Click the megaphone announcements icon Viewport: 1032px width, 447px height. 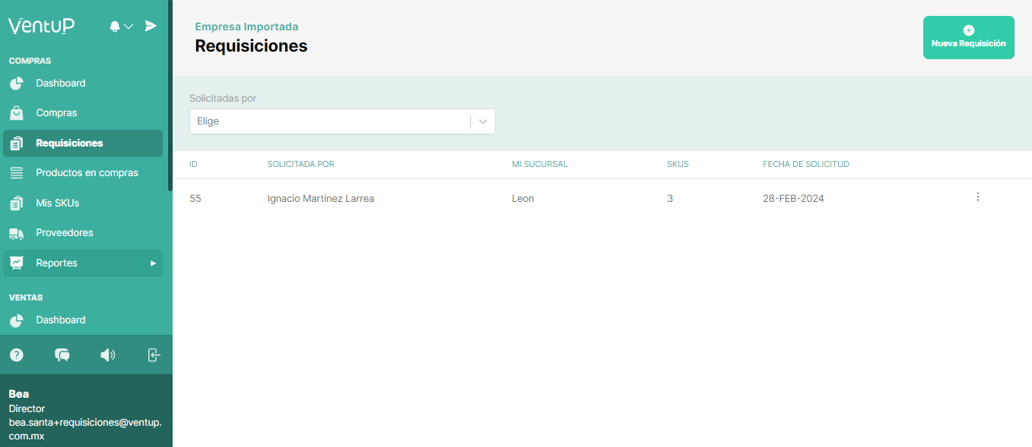click(108, 355)
